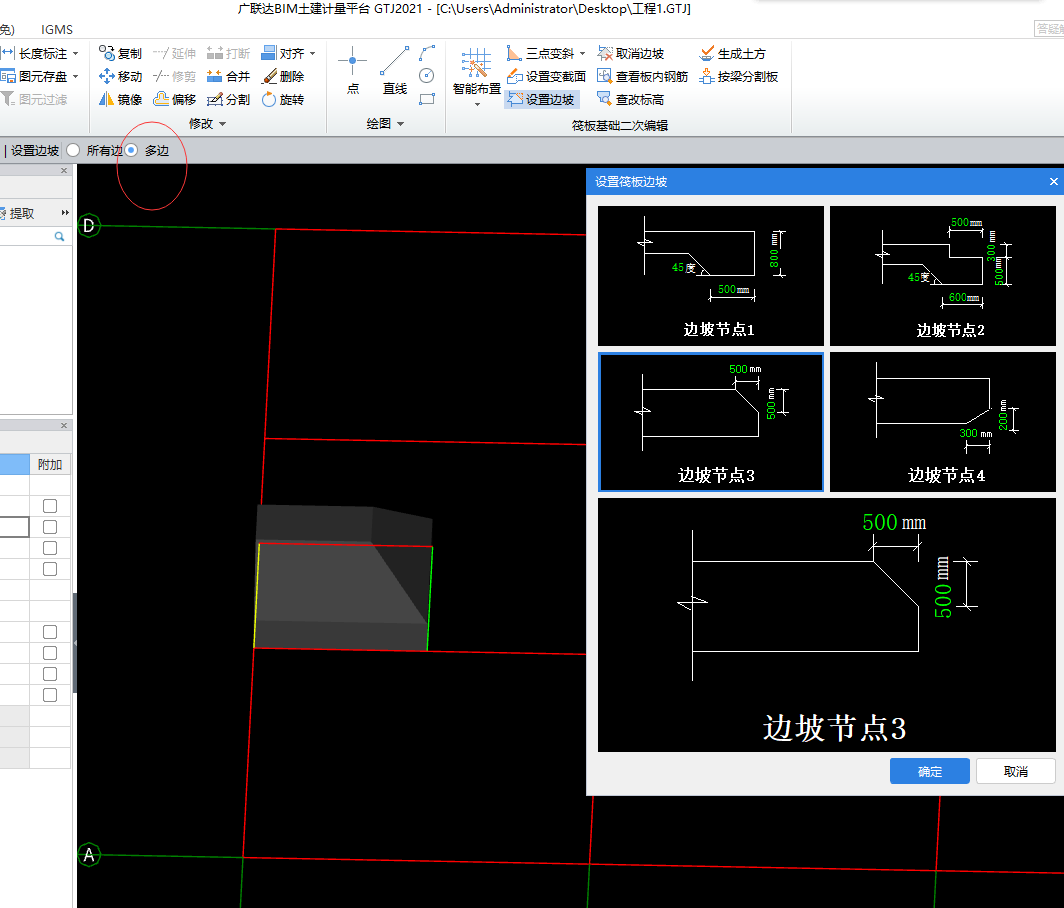The image size is (1064, 908).
Task: Choose the 点 (point) drawing tool
Action: tap(353, 71)
